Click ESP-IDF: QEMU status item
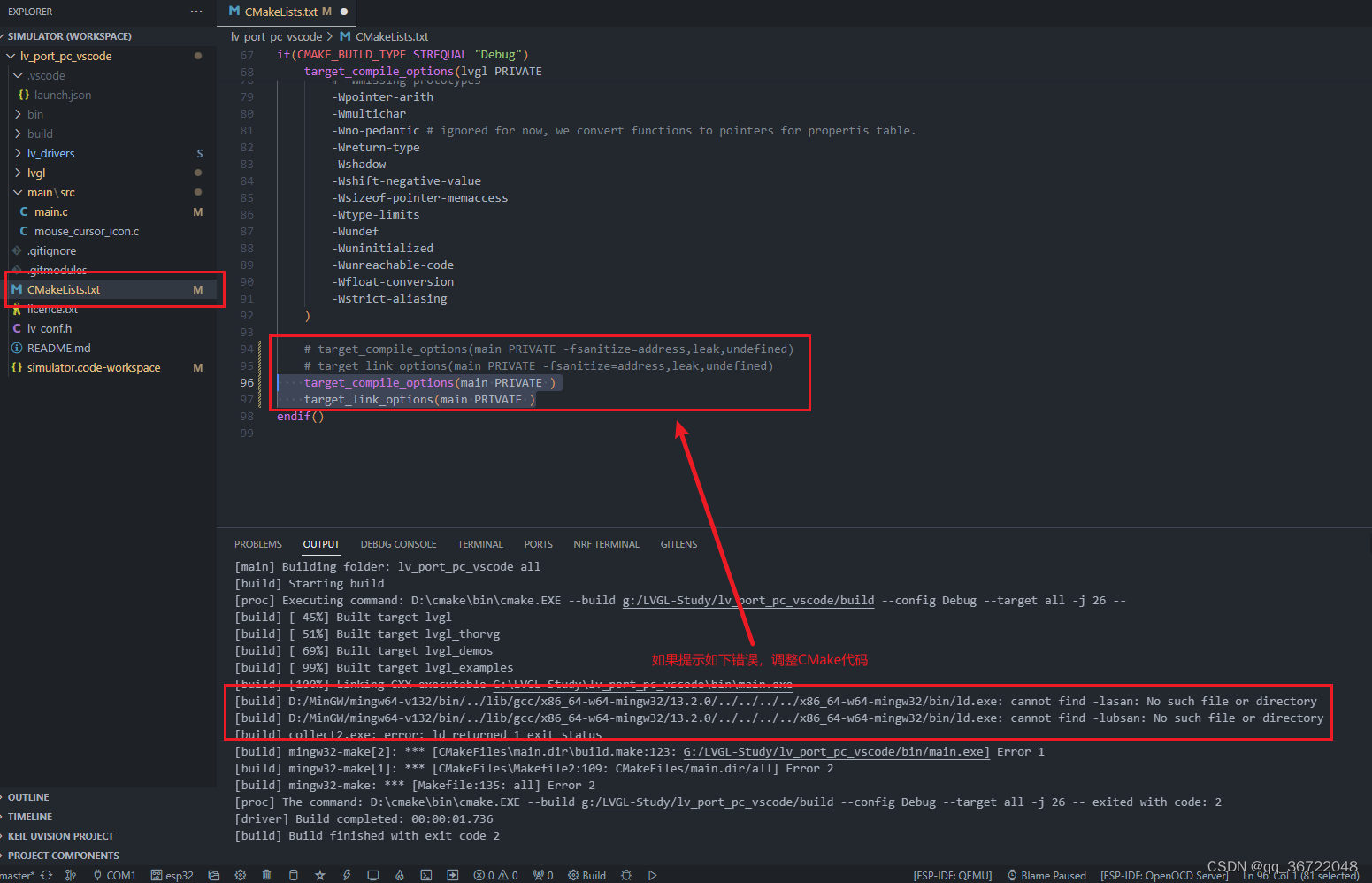The image size is (1372, 883). click(953, 875)
